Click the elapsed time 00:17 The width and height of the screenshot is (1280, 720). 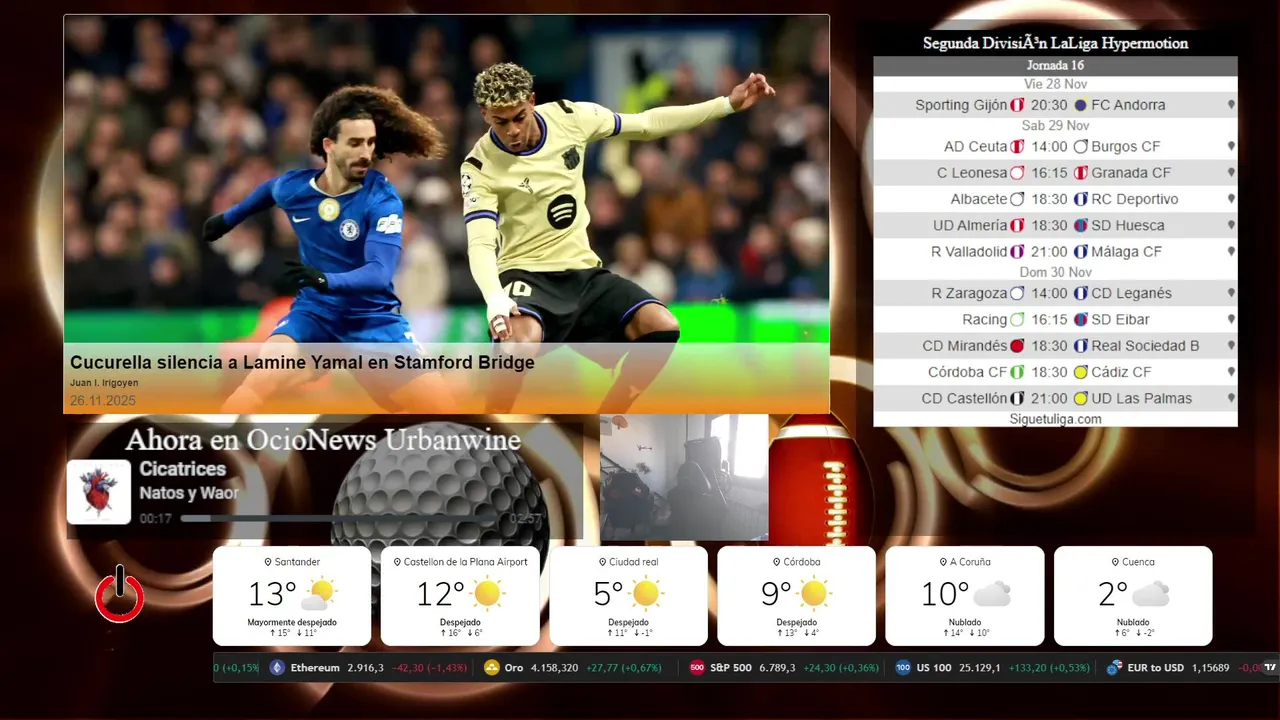(x=156, y=519)
